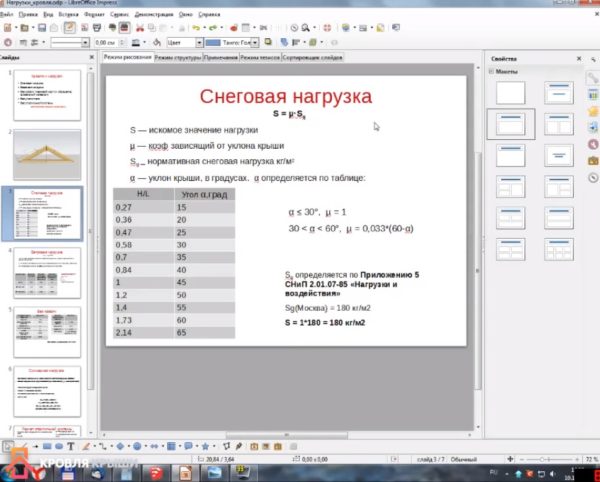Switch to 'Сортировщик слайдов' tab

[x=312, y=57]
